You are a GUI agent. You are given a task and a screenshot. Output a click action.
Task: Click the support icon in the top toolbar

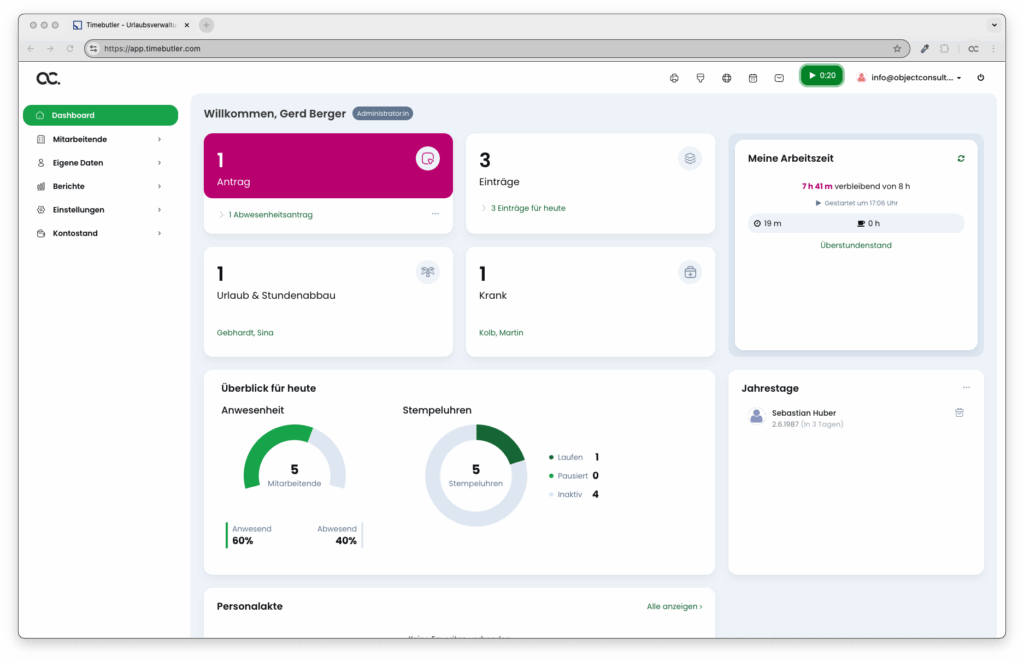674,78
